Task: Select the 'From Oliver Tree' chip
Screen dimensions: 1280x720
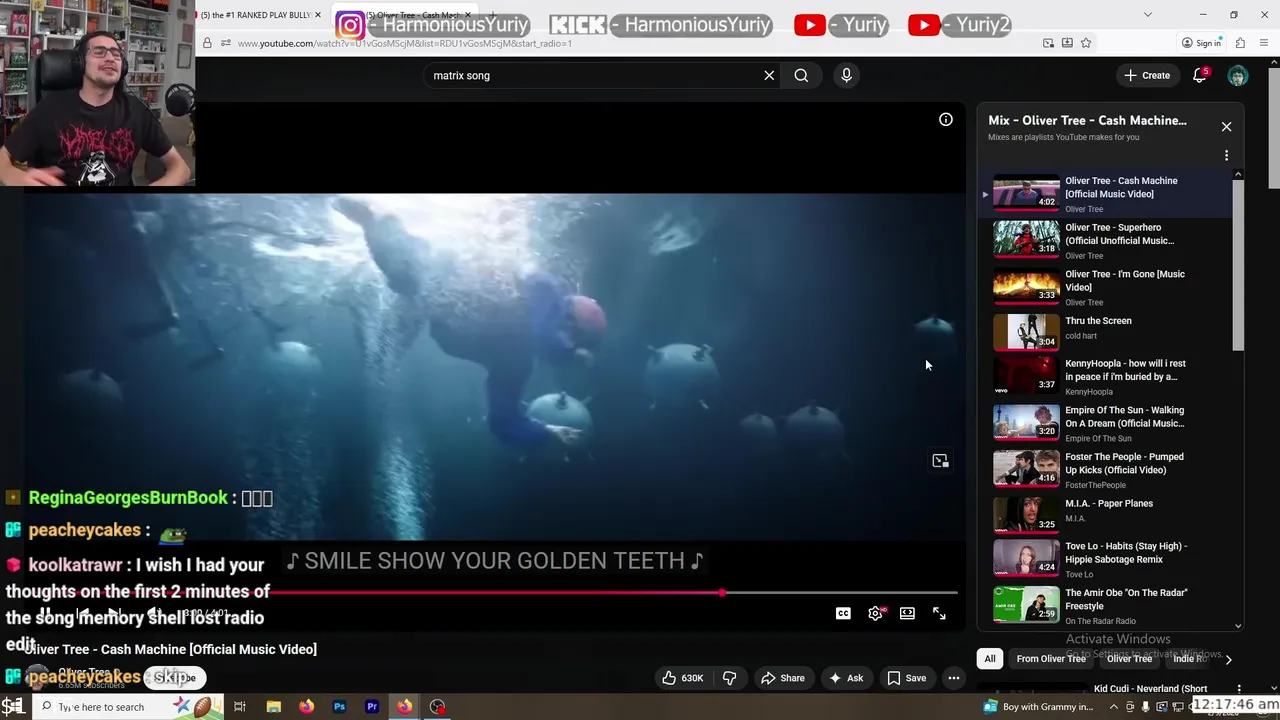Action: (x=1051, y=659)
